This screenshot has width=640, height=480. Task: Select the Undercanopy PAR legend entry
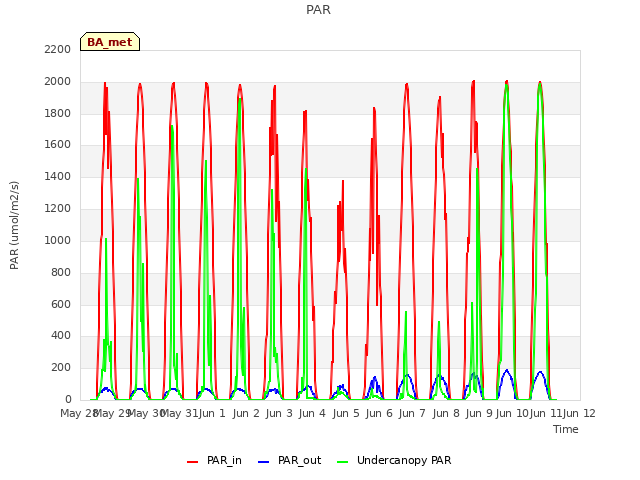(x=394, y=460)
